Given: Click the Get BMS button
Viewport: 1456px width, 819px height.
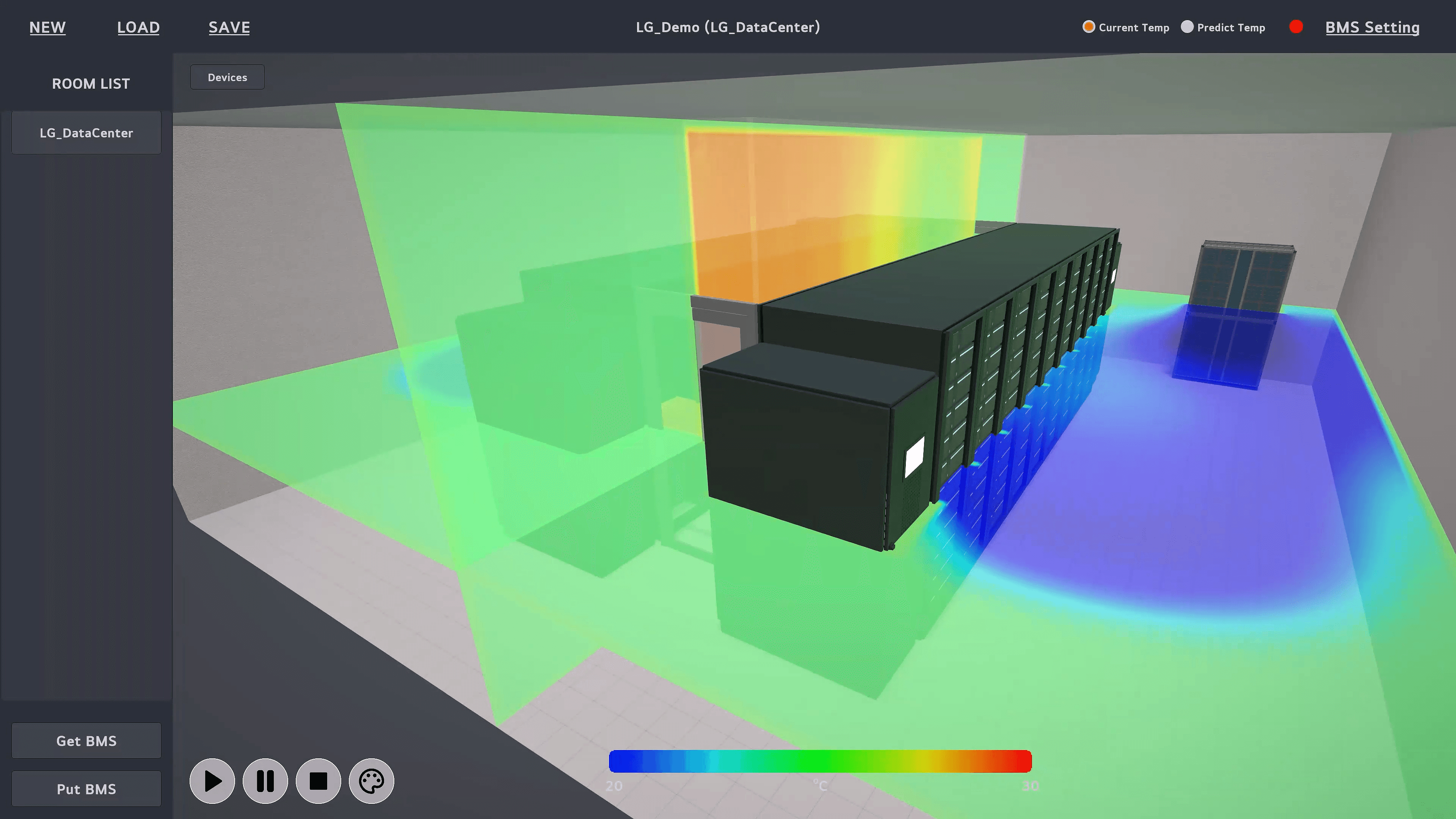Looking at the screenshot, I should 86,741.
